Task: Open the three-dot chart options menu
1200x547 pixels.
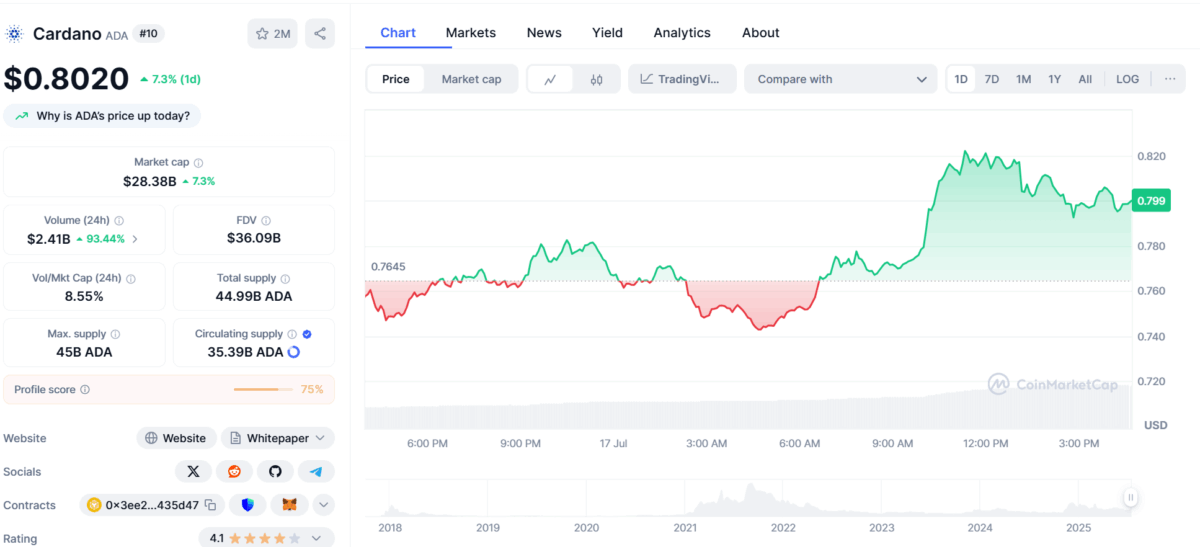Action: [x=1170, y=79]
